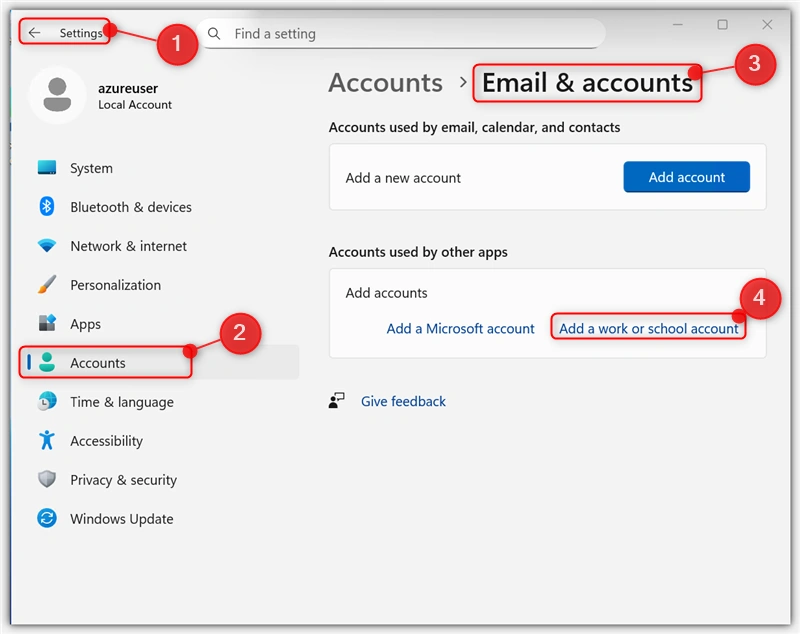Select the System monitor icon

click(x=47, y=167)
